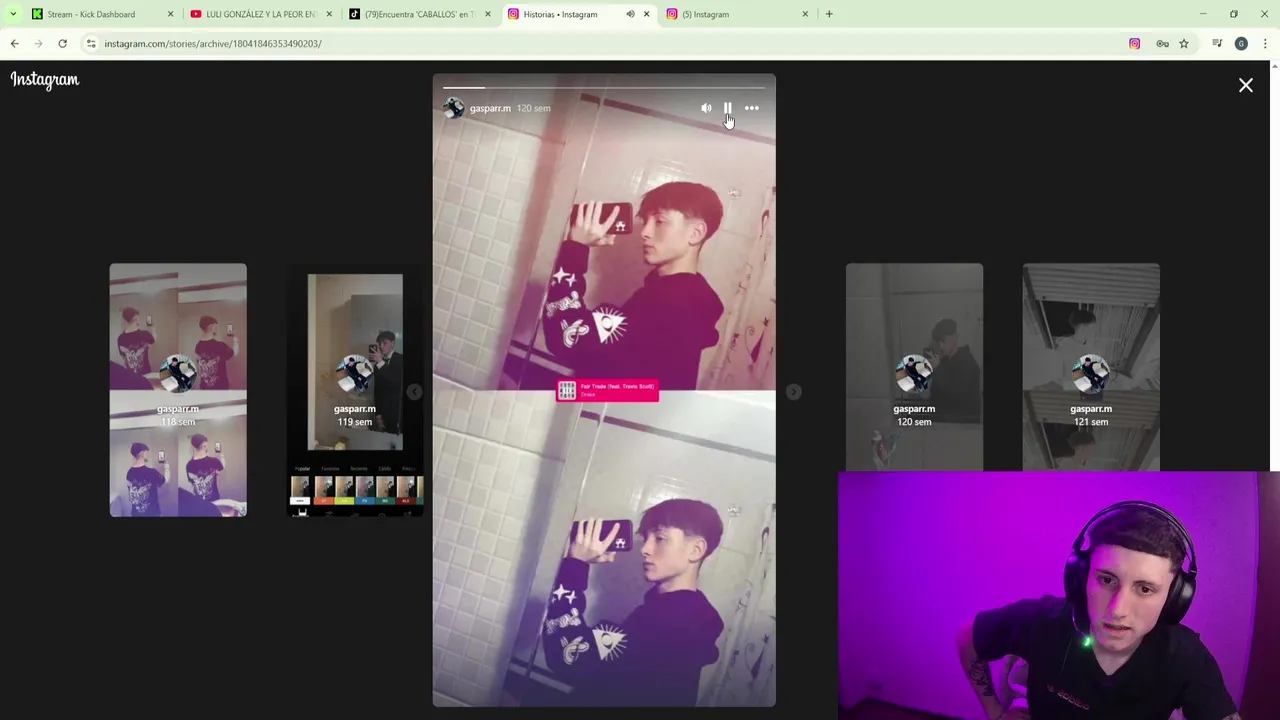Open the saved passwords key icon
This screenshot has width=1280, height=720.
pos(1162,44)
